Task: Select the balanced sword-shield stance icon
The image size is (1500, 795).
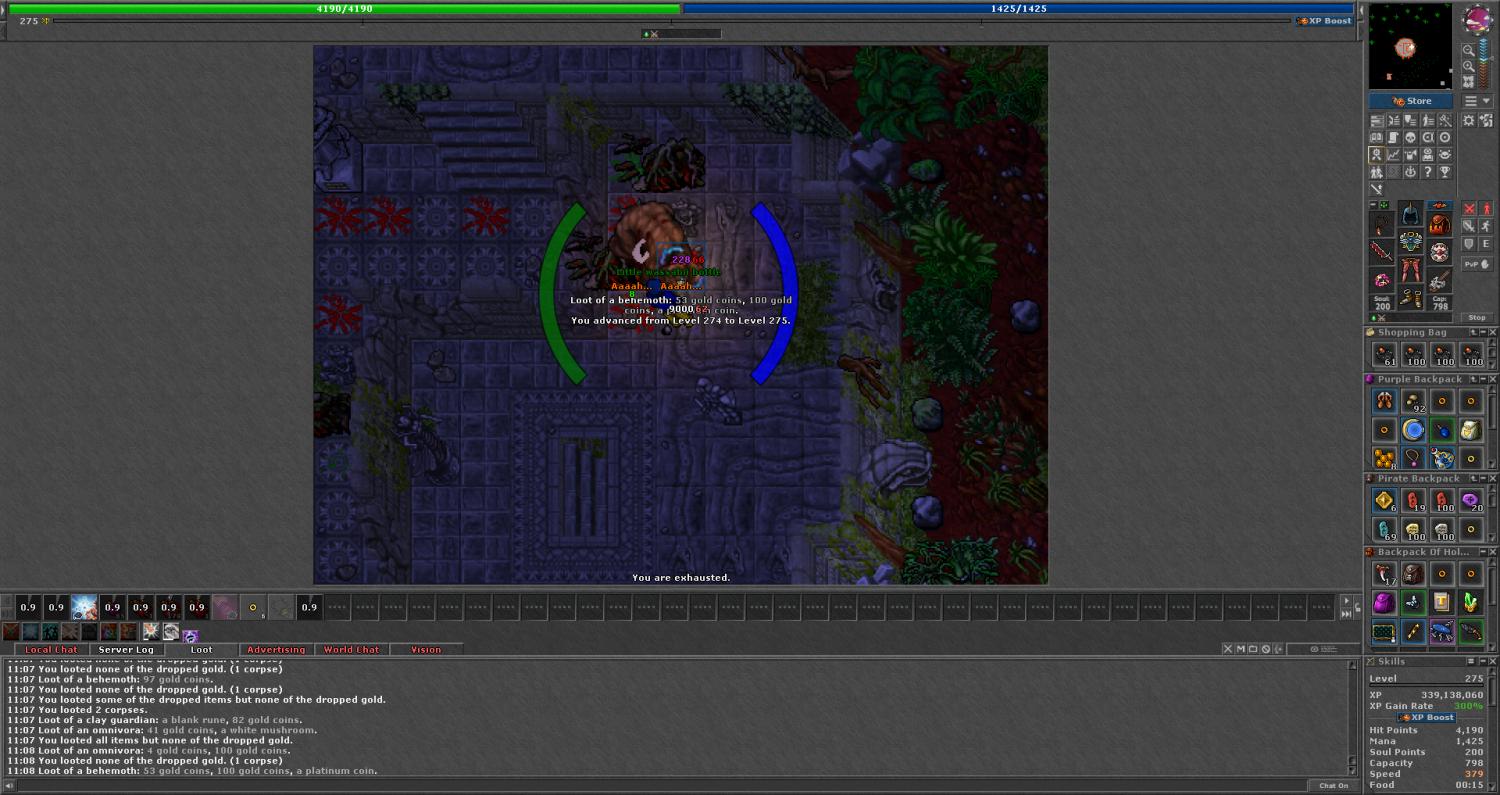Action: click(1470, 226)
